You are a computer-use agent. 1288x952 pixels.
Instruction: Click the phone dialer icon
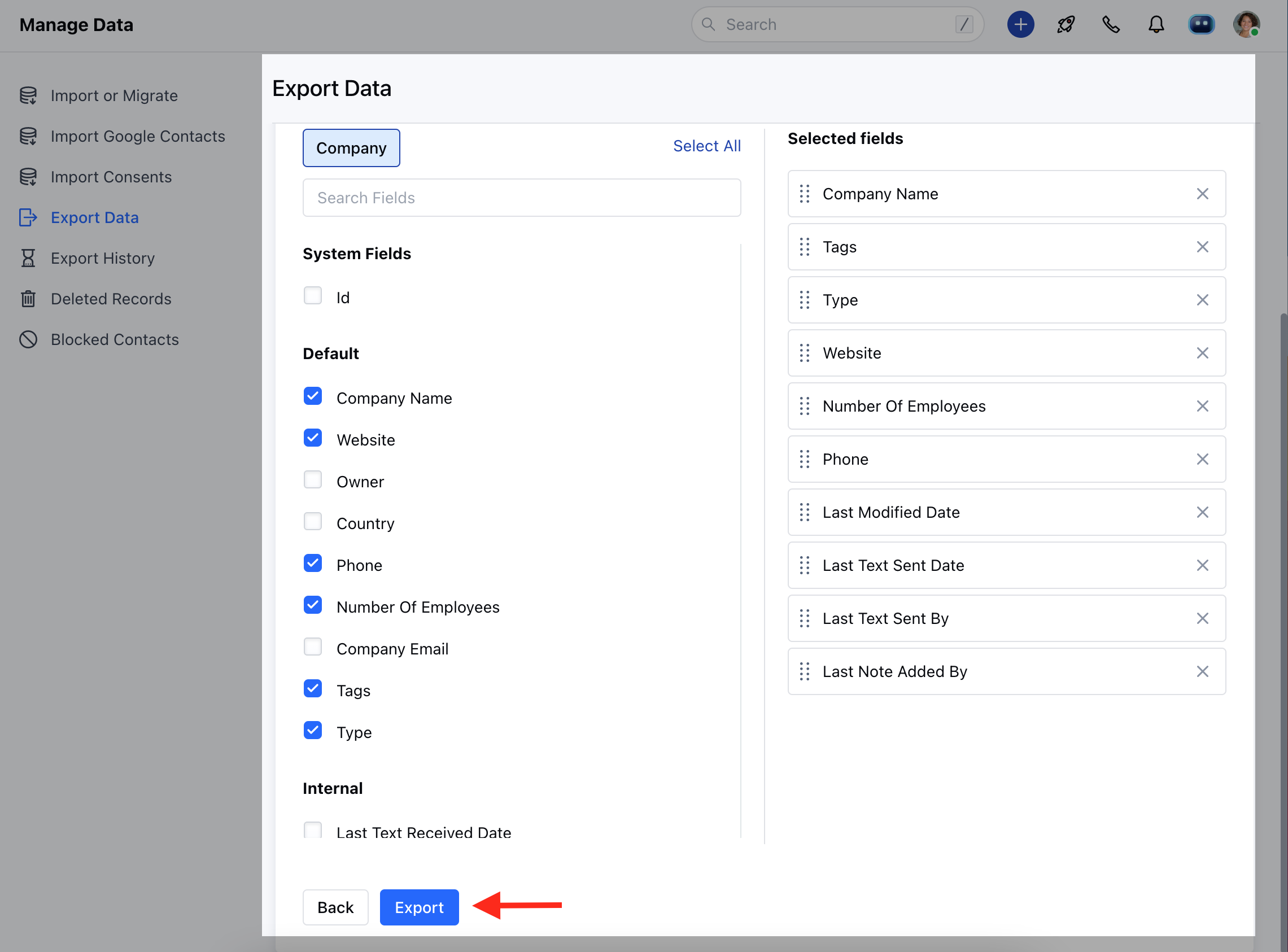(1111, 25)
